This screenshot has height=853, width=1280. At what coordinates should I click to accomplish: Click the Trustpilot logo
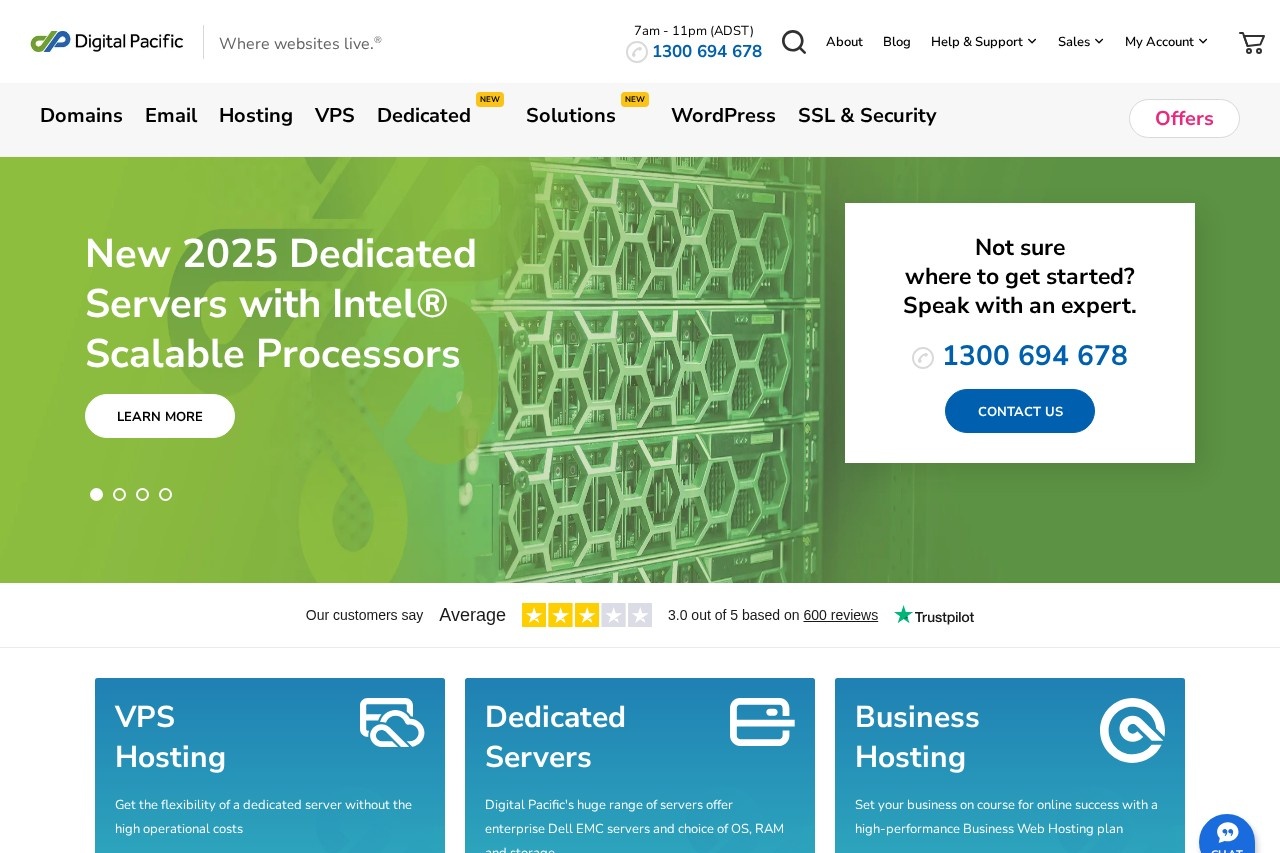coord(934,615)
